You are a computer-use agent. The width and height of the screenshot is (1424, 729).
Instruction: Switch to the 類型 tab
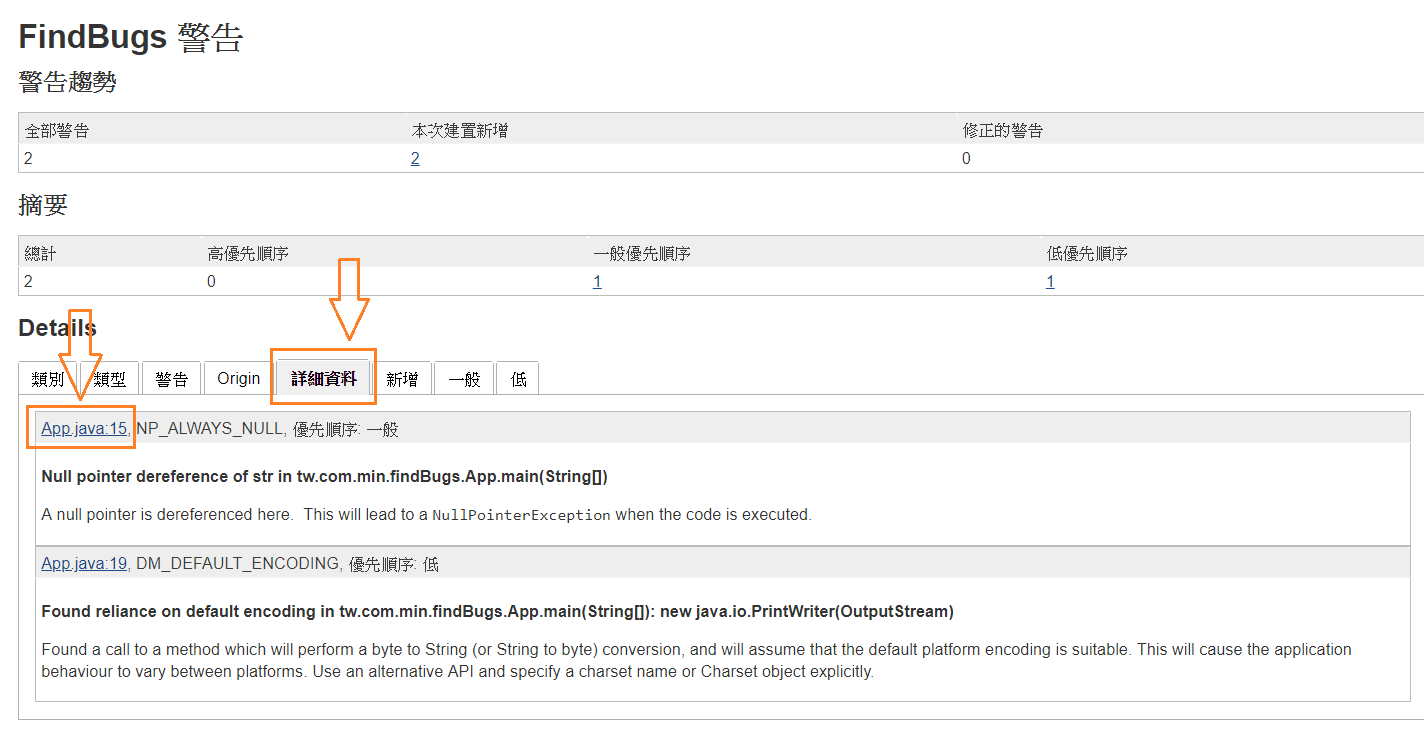[109, 378]
